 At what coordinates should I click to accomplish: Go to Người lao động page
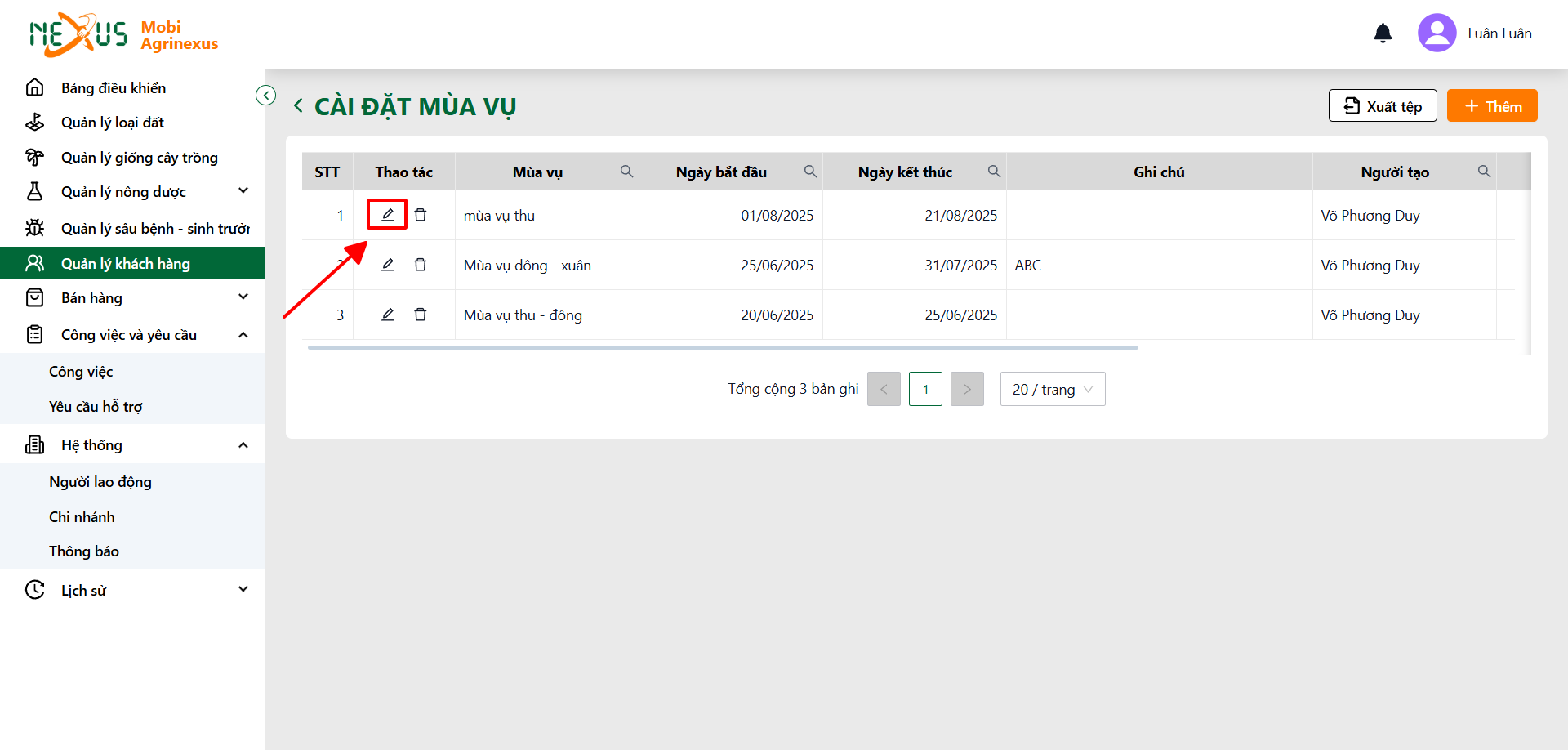(100, 482)
